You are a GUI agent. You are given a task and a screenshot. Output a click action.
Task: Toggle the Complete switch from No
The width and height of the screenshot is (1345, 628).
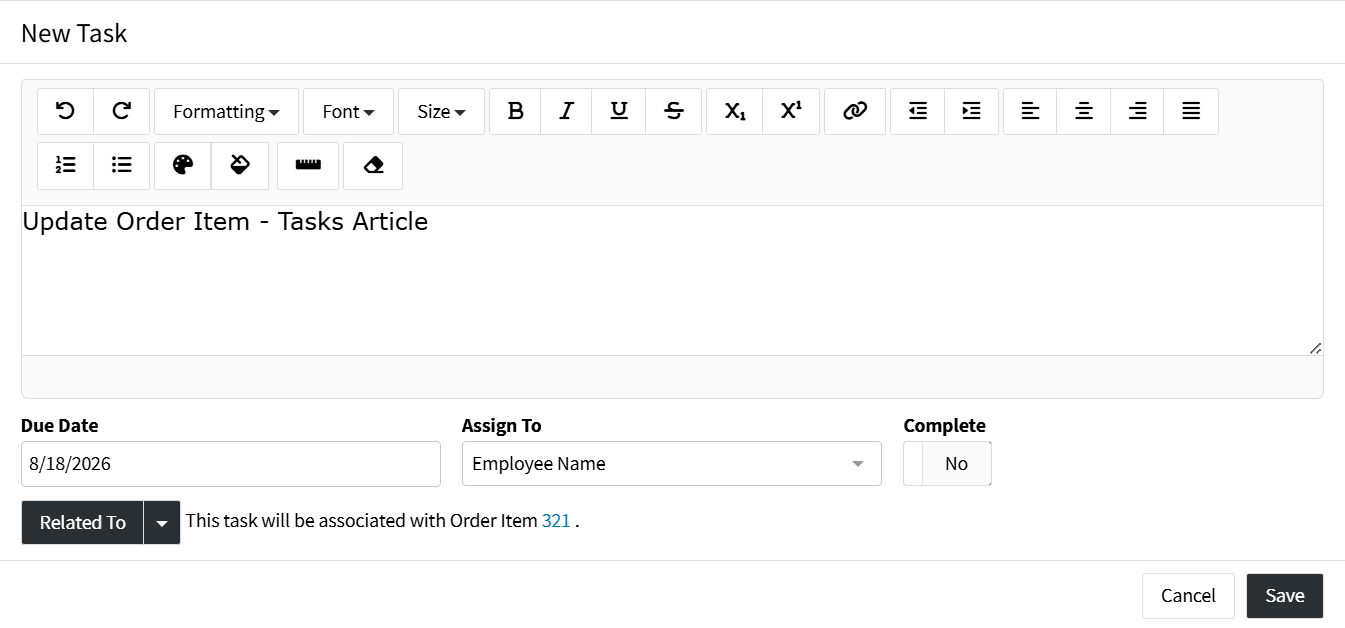pos(947,464)
